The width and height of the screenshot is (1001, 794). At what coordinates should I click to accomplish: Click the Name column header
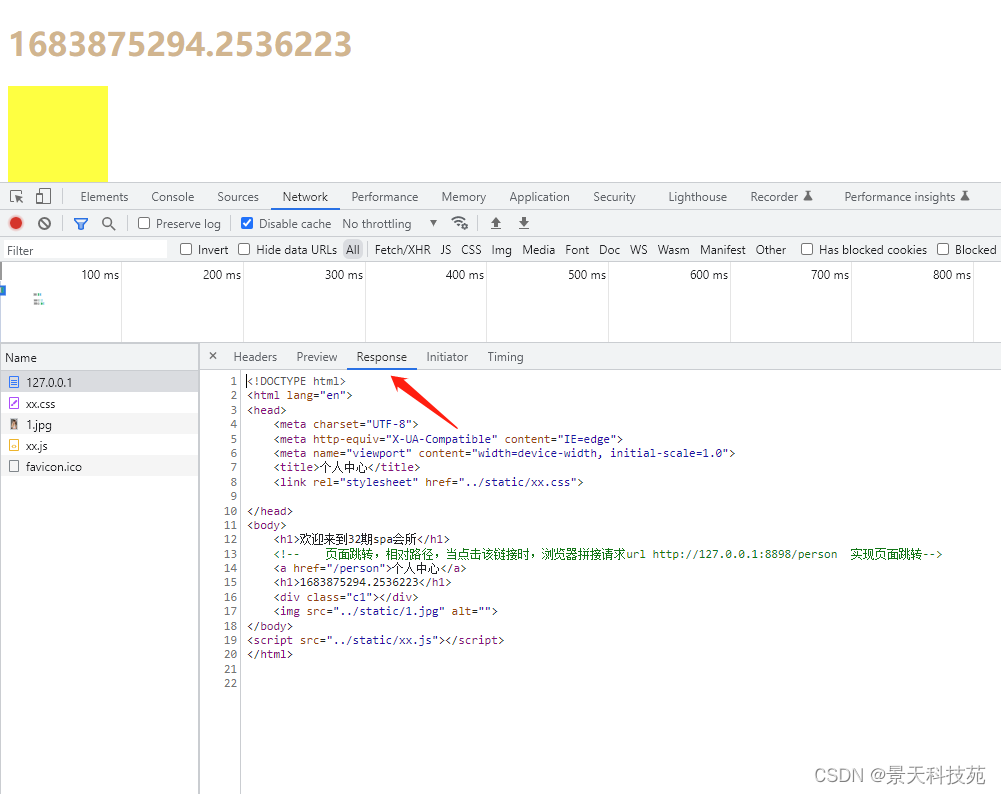pyautogui.click(x=100, y=357)
